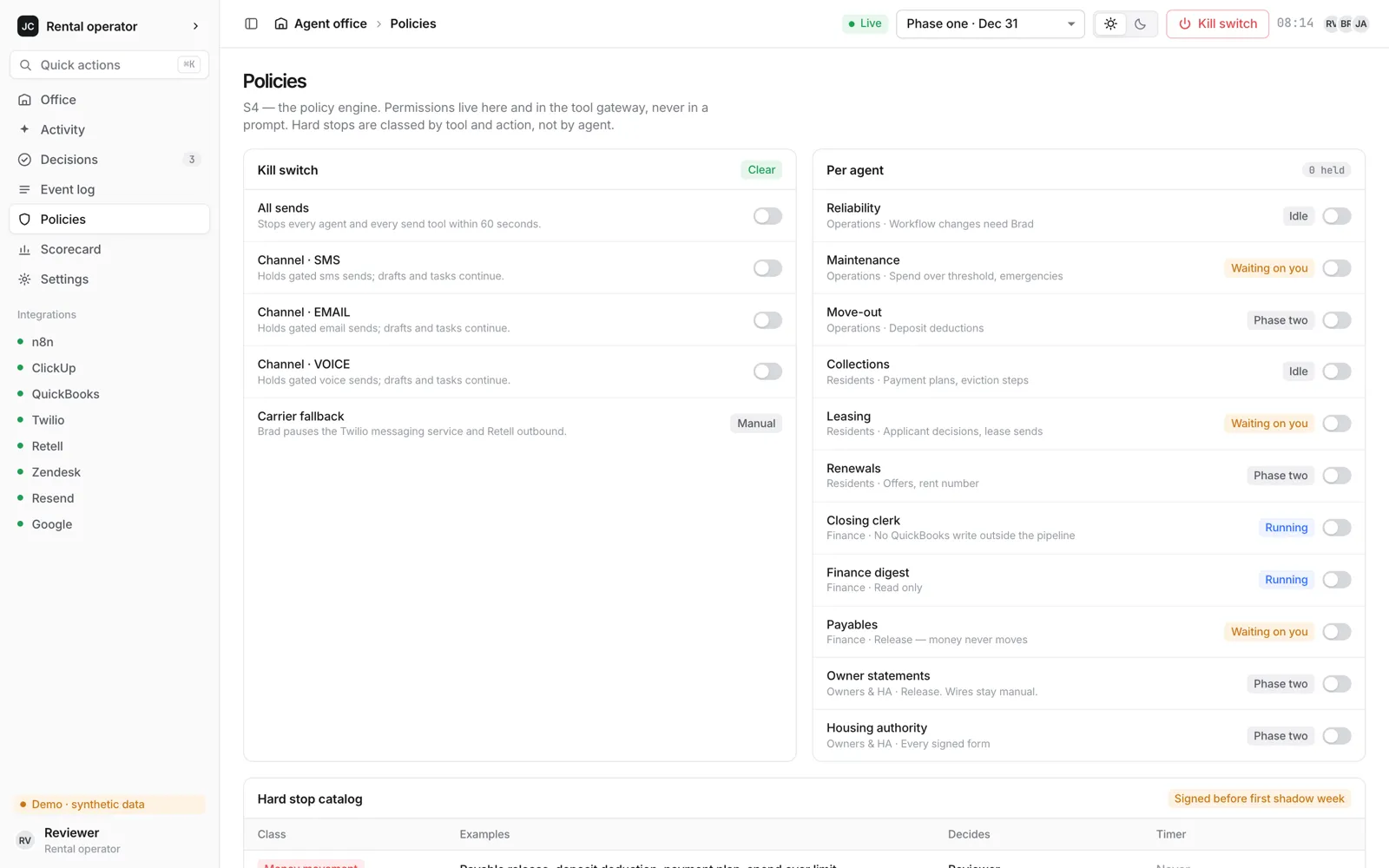This screenshot has width=1389, height=868.
Task: Toggle the Maintenance agent switch
Action: point(1337,268)
